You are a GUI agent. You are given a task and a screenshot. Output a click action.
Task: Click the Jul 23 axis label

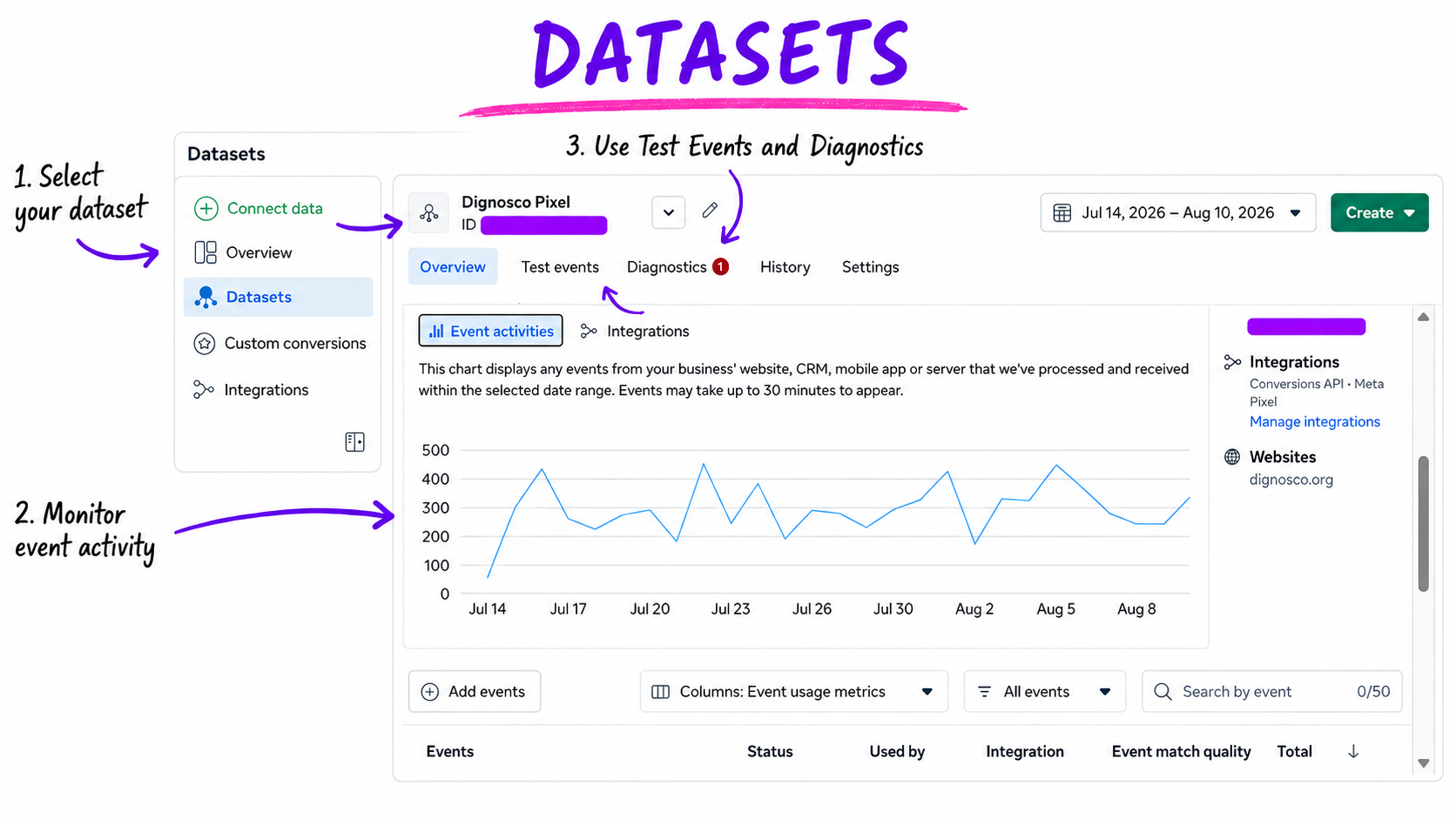pos(731,609)
